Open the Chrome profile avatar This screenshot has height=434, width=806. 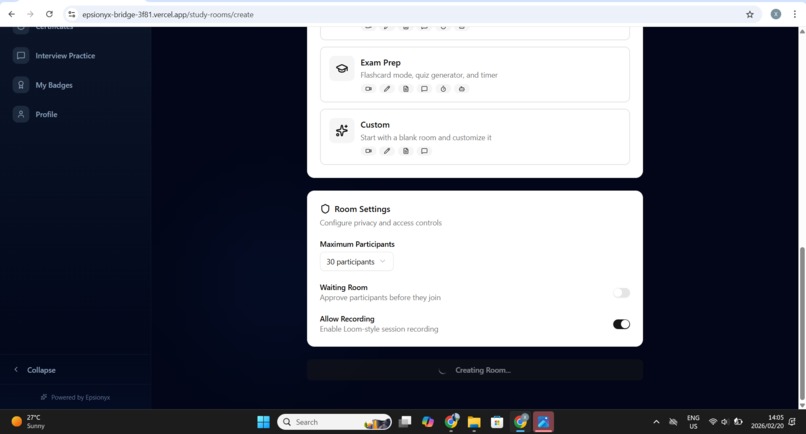776,14
